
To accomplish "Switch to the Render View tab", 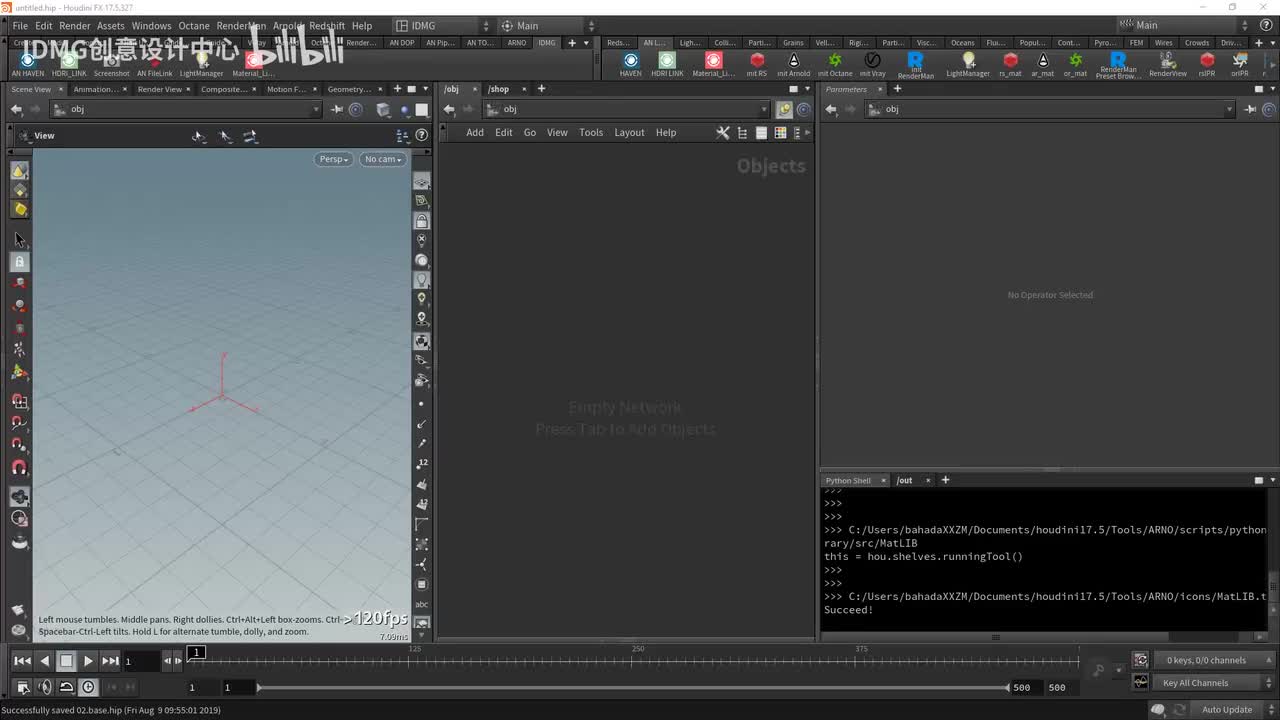I will point(159,89).
